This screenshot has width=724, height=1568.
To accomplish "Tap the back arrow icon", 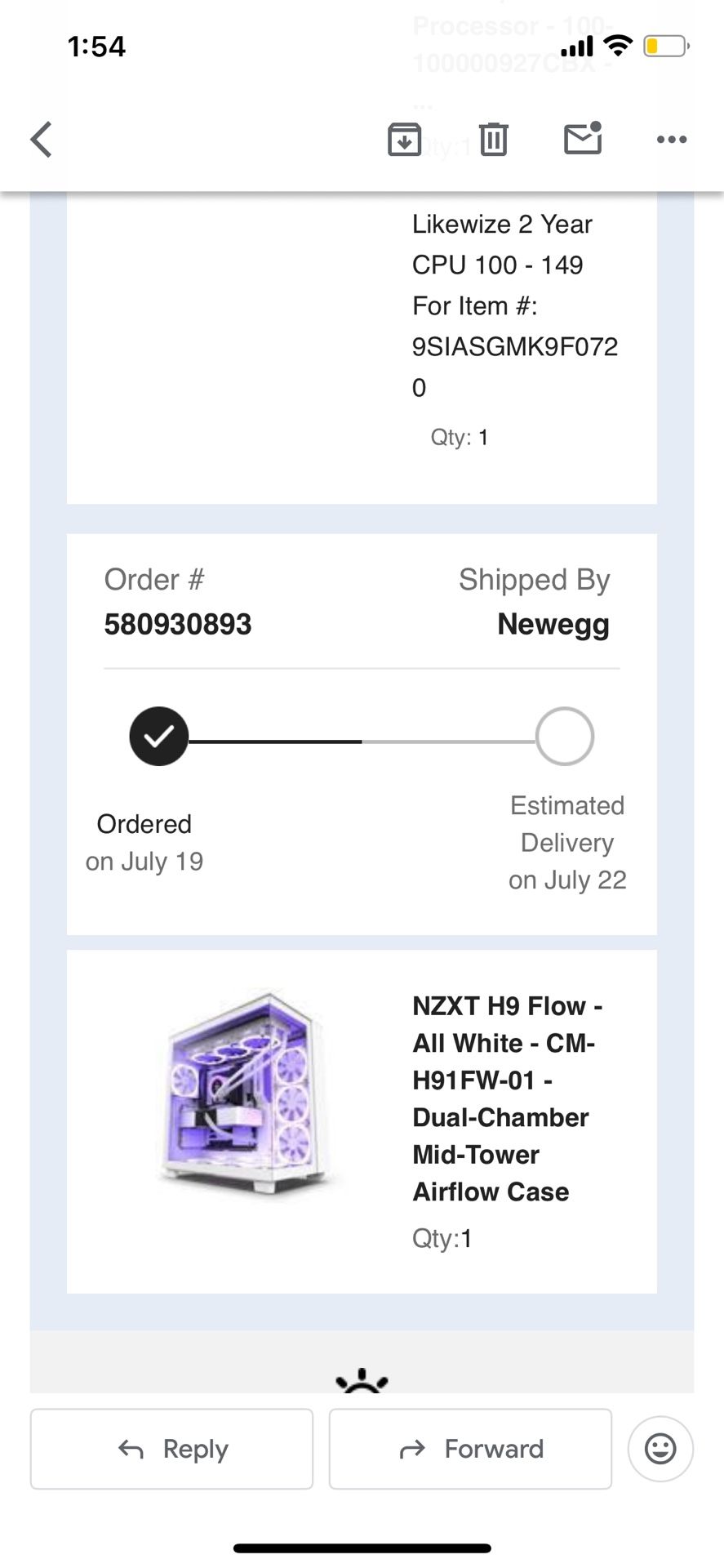I will point(42,139).
